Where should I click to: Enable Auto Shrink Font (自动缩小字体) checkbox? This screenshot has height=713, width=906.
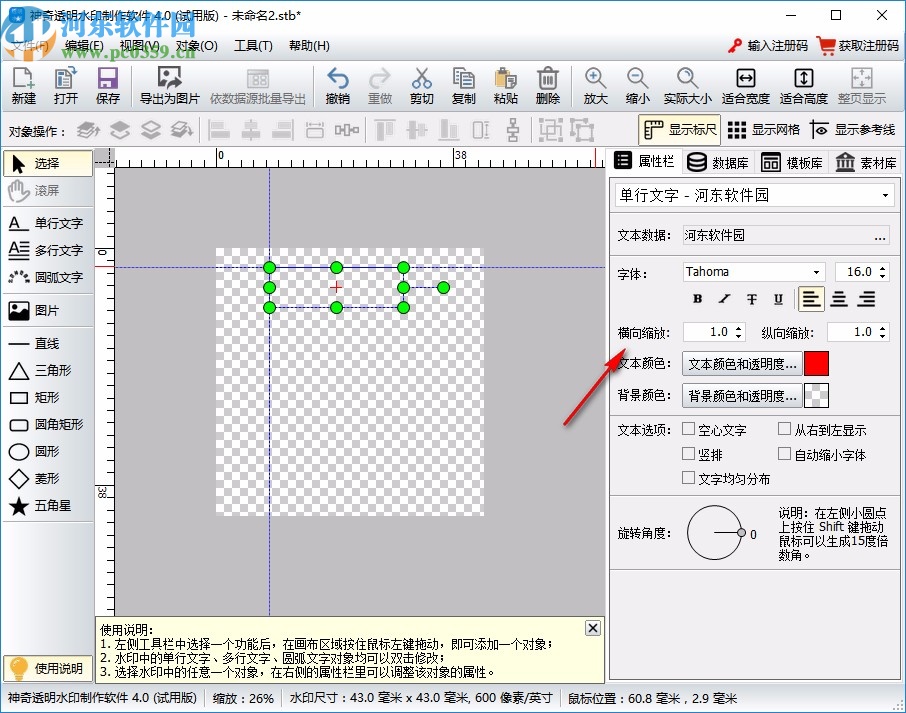pyautogui.click(x=785, y=454)
